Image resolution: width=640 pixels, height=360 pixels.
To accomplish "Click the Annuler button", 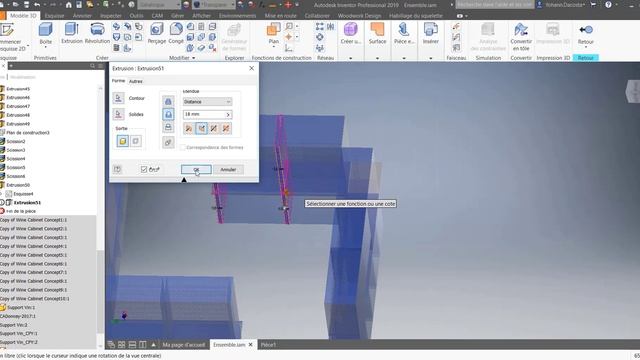I will coord(228,169).
